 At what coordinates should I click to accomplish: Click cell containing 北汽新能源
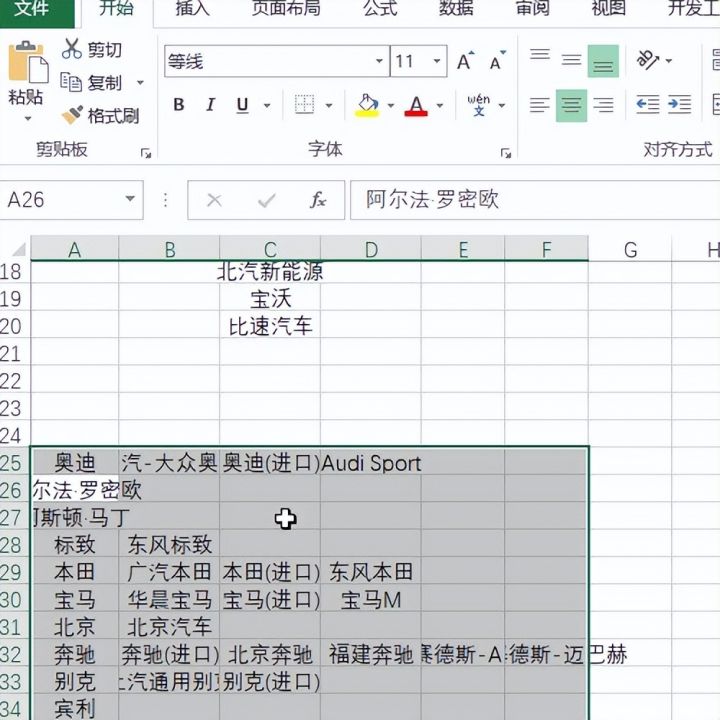(270, 271)
